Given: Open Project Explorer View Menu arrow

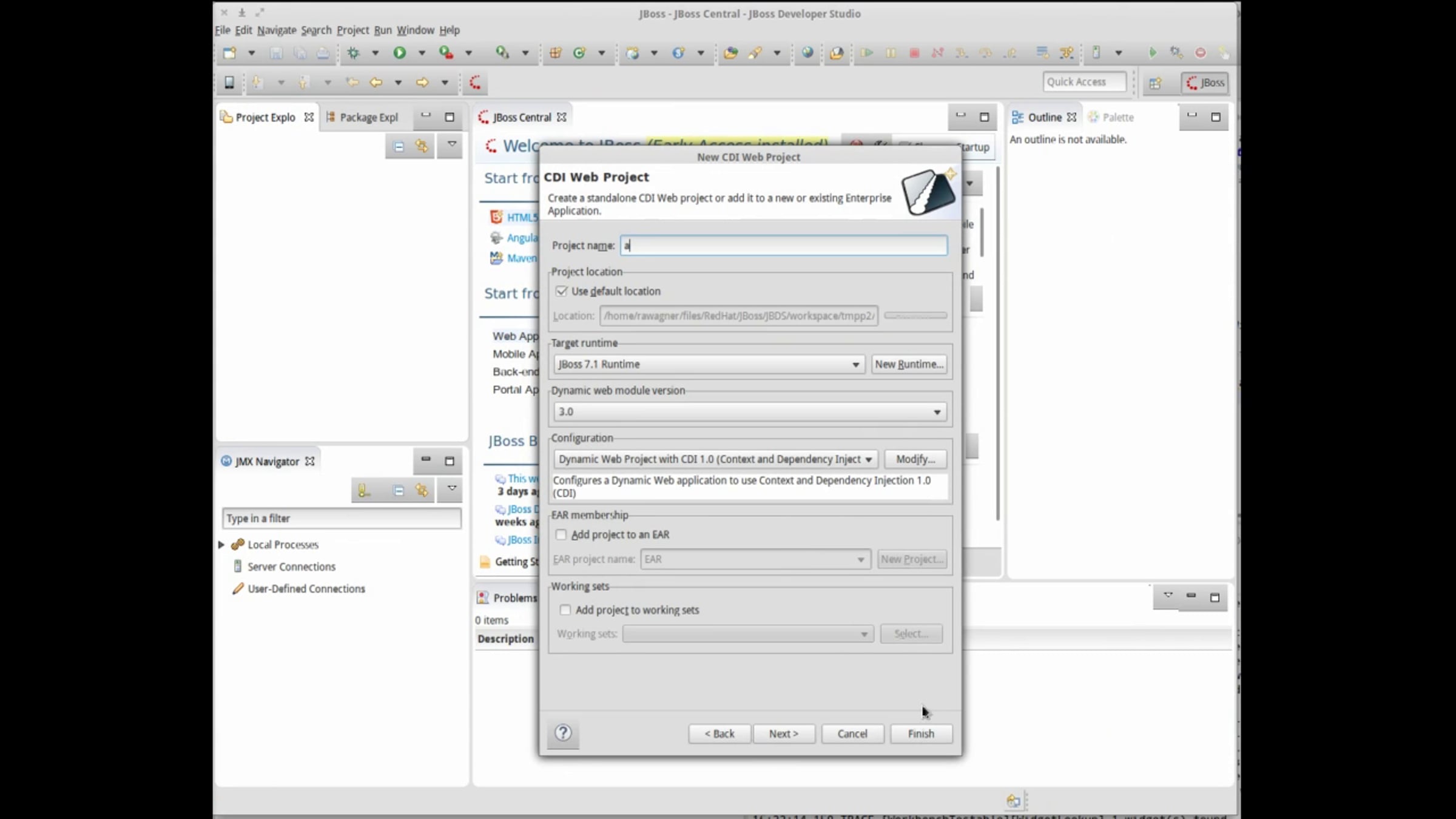Looking at the screenshot, I should click(x=451, y=145).
